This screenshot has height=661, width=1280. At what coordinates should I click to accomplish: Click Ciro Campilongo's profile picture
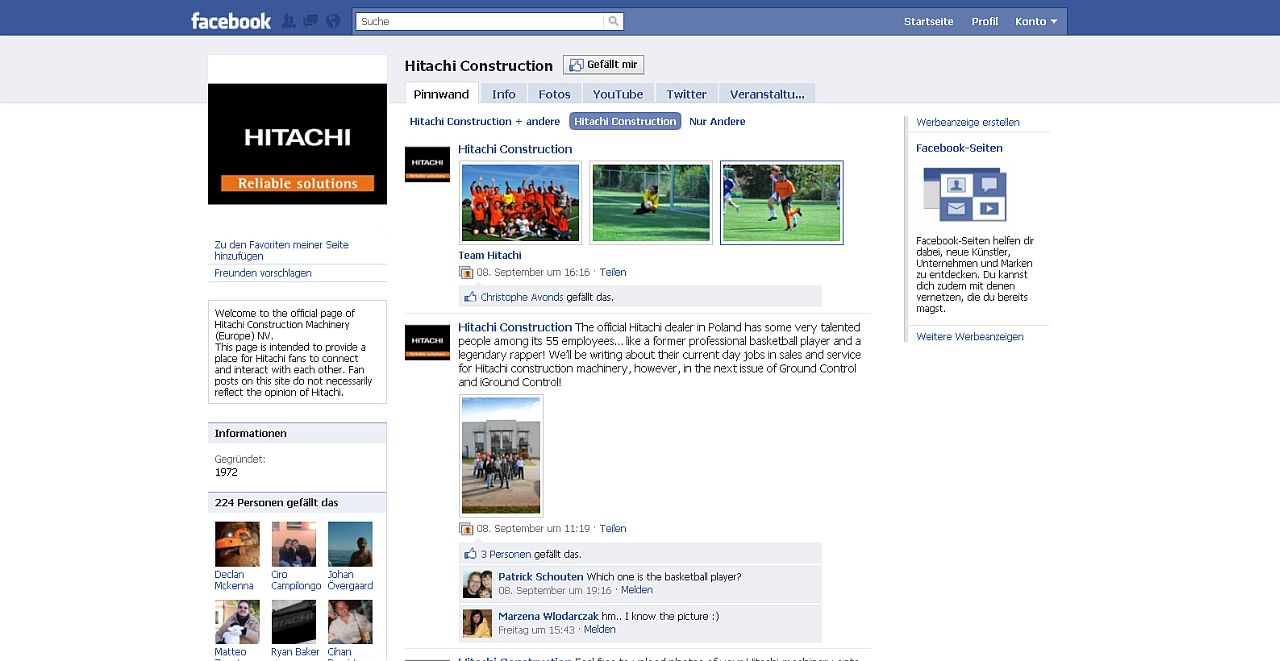click(294, 544)
